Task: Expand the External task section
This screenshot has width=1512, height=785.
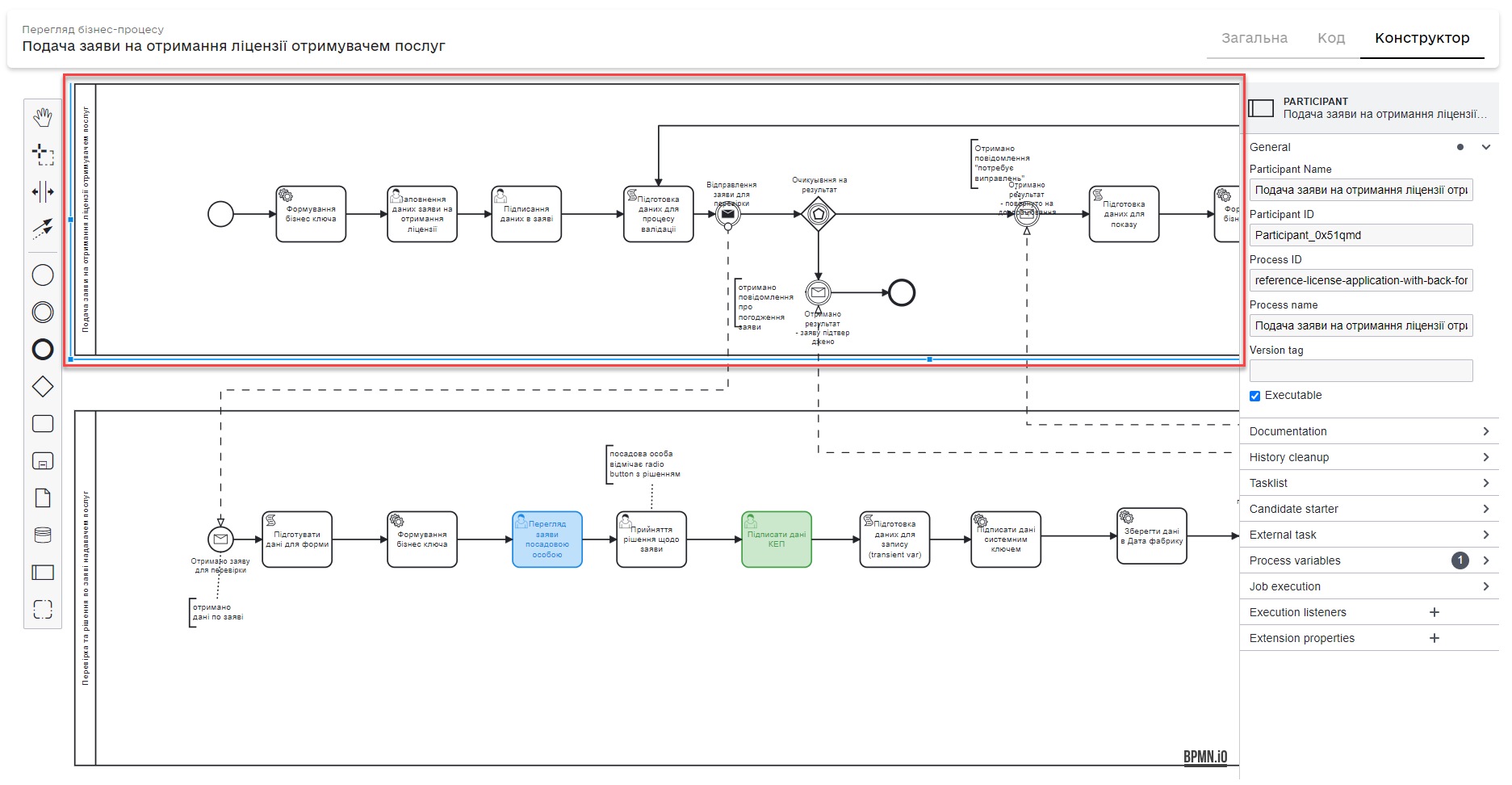Action: click(1369, 535)
